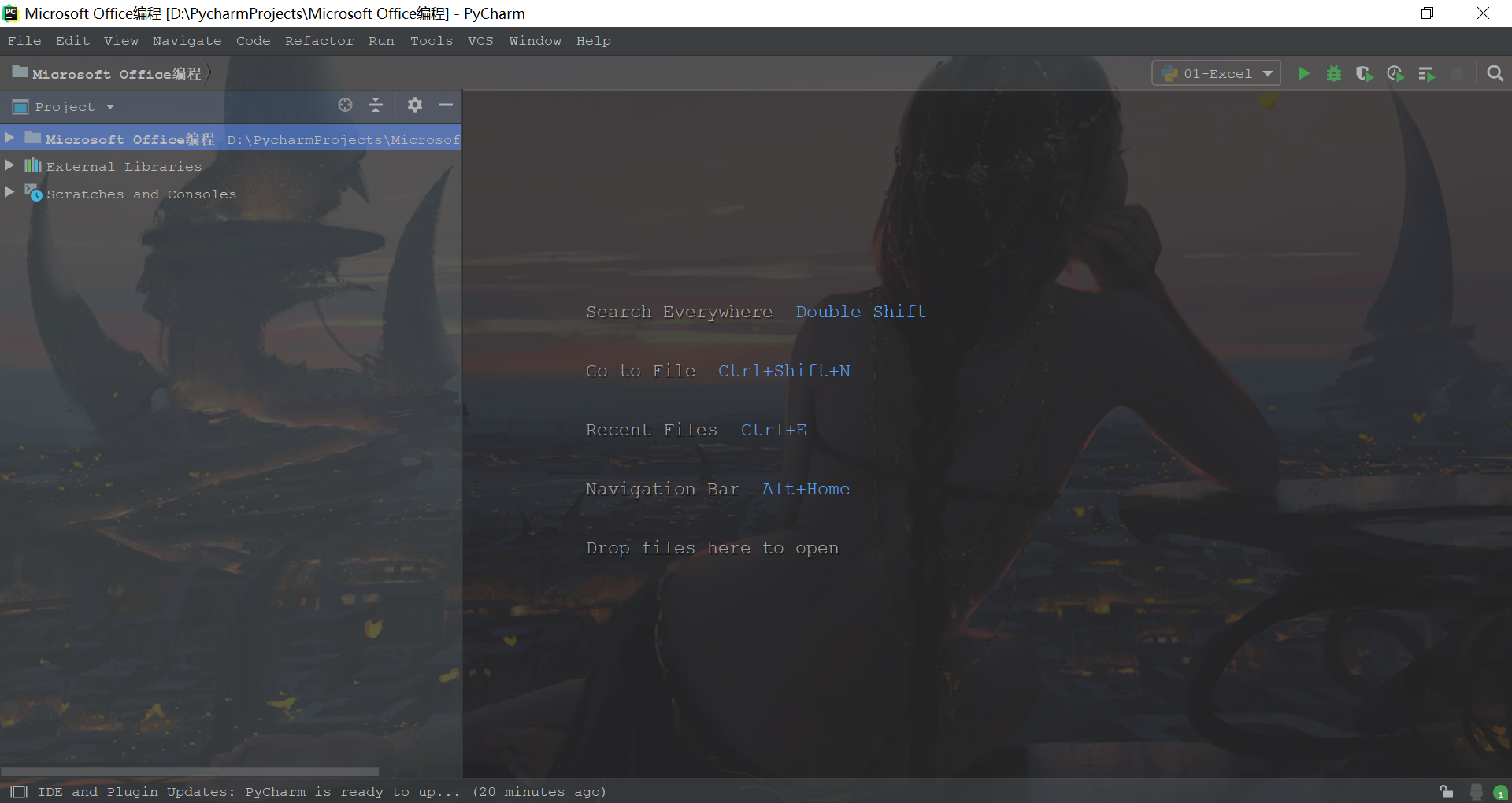This screenshot has width=1512, height=803.
Task: Click the project path D:\PycharmProjects text
Action: coord(343,139)
